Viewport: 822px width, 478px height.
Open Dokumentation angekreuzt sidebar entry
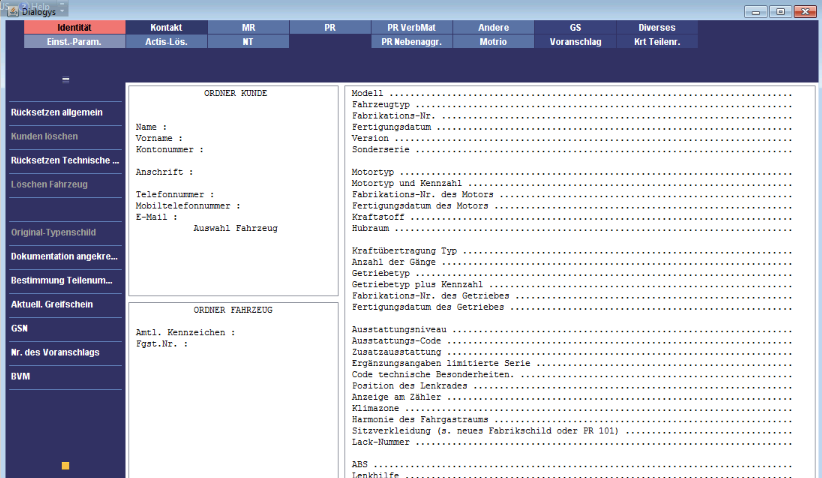pos(65,257)
